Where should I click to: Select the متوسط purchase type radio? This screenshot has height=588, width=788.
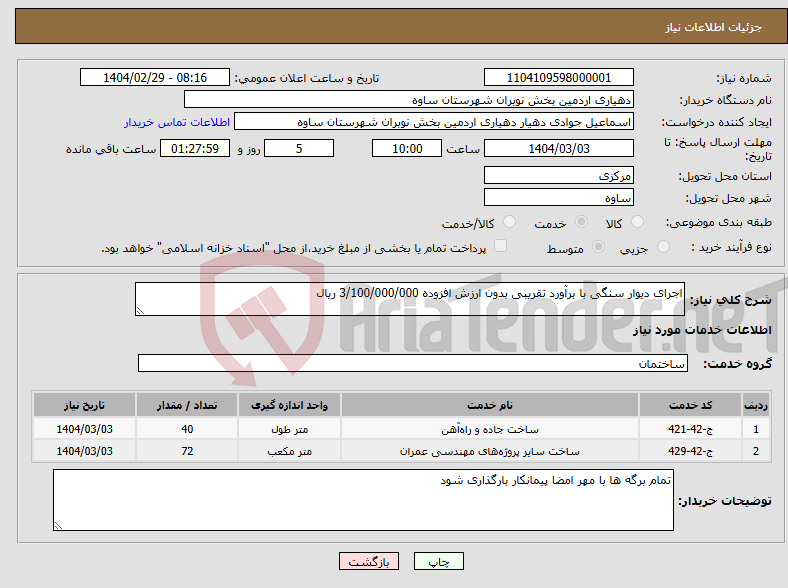pyautogui.click(x=598, y=246)
